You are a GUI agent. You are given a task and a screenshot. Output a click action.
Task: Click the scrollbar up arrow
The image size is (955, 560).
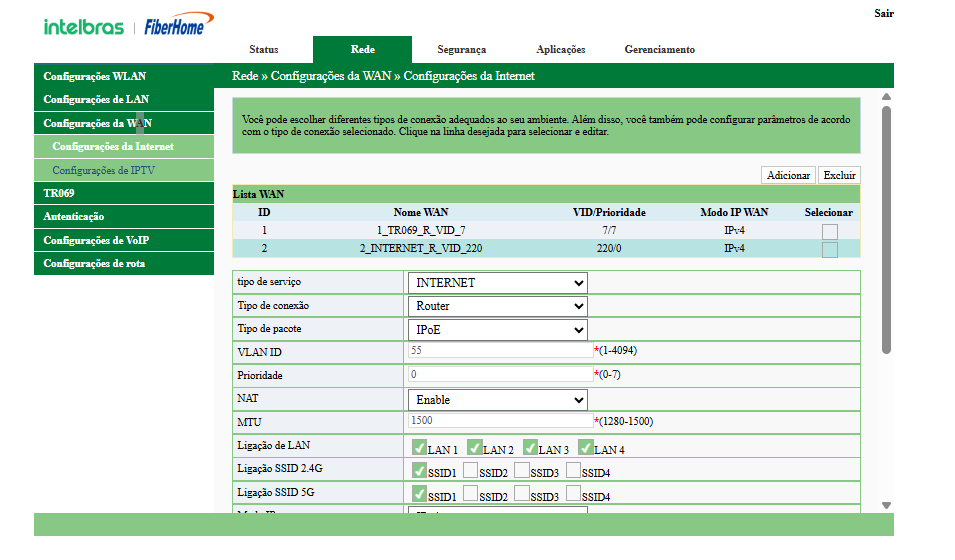[886, 97]
